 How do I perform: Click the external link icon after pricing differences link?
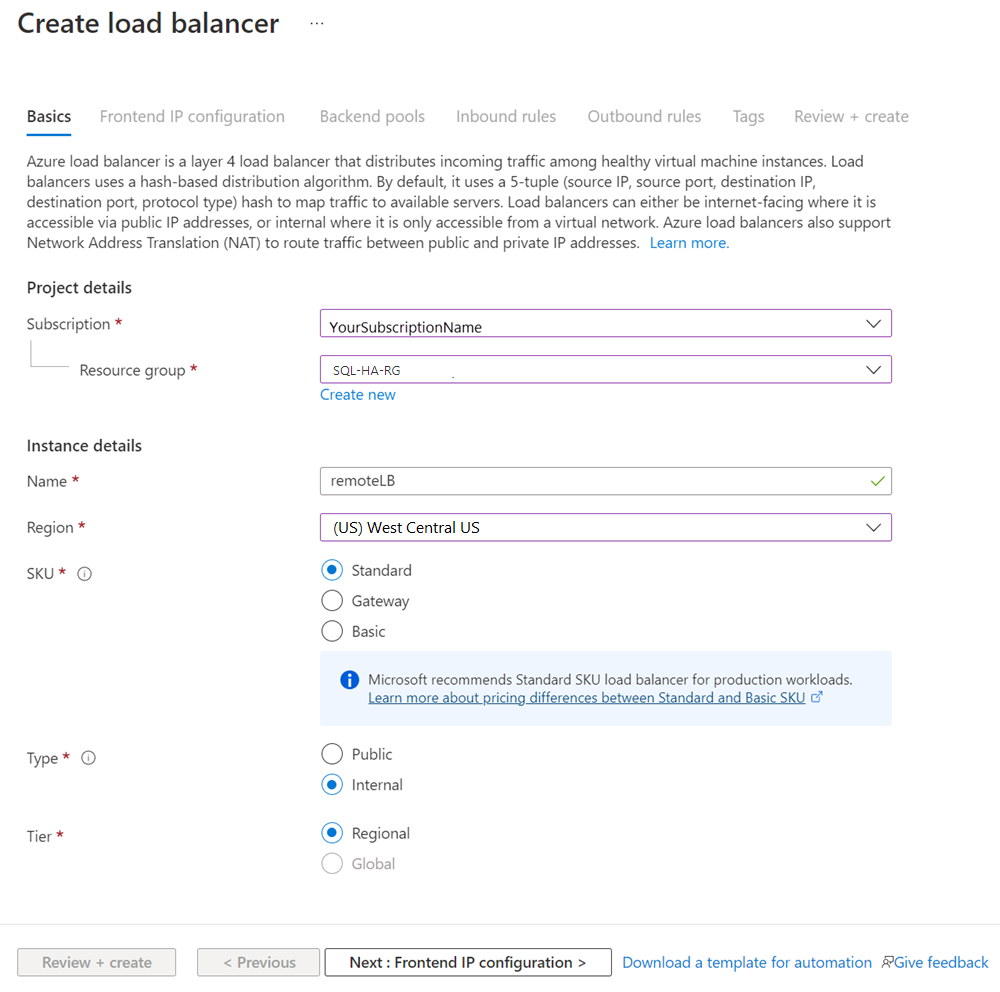click(817, 697)
